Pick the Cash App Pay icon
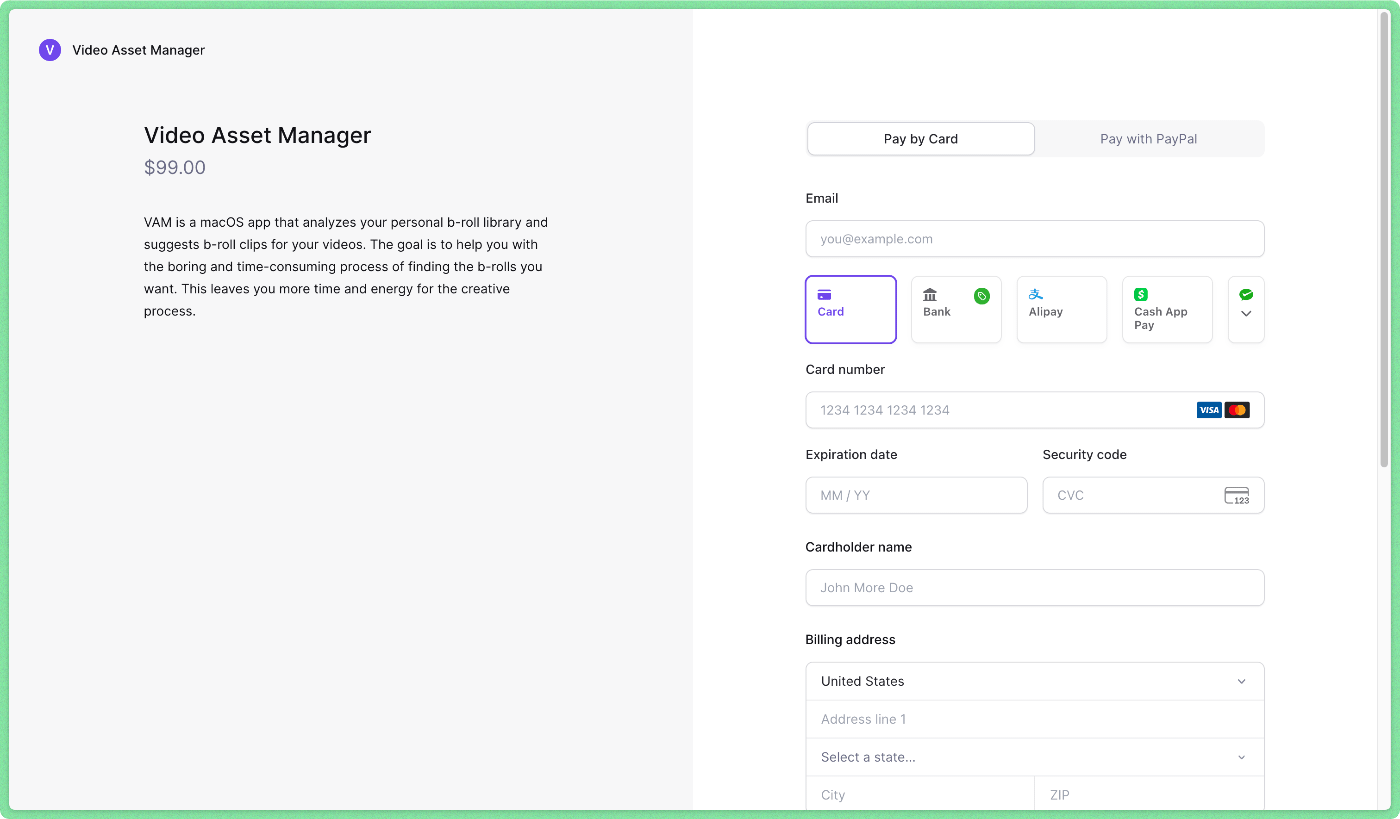1400x819 pixels. point(1141,294)
